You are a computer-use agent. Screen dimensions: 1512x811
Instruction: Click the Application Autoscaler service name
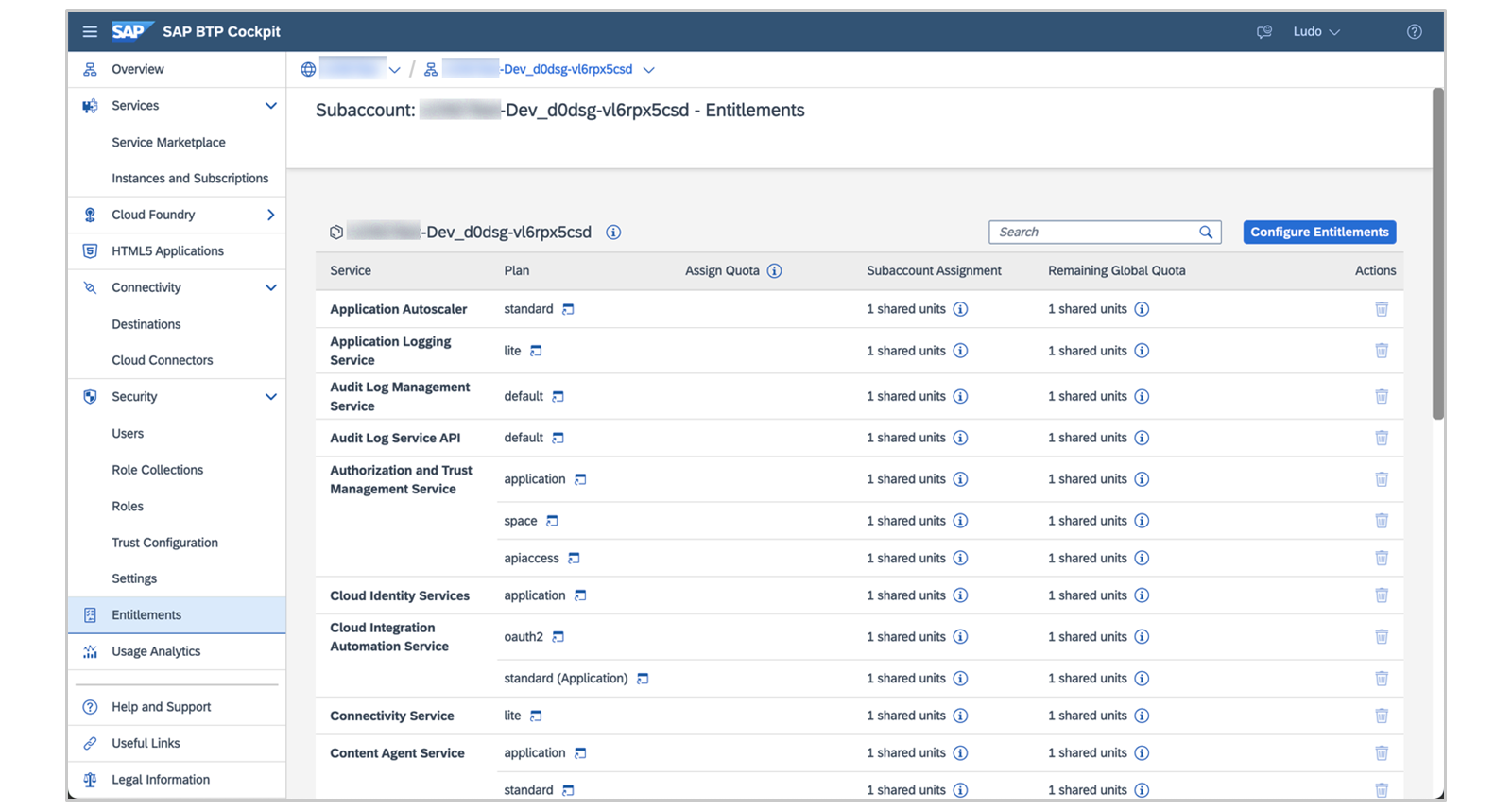[398, 309]
